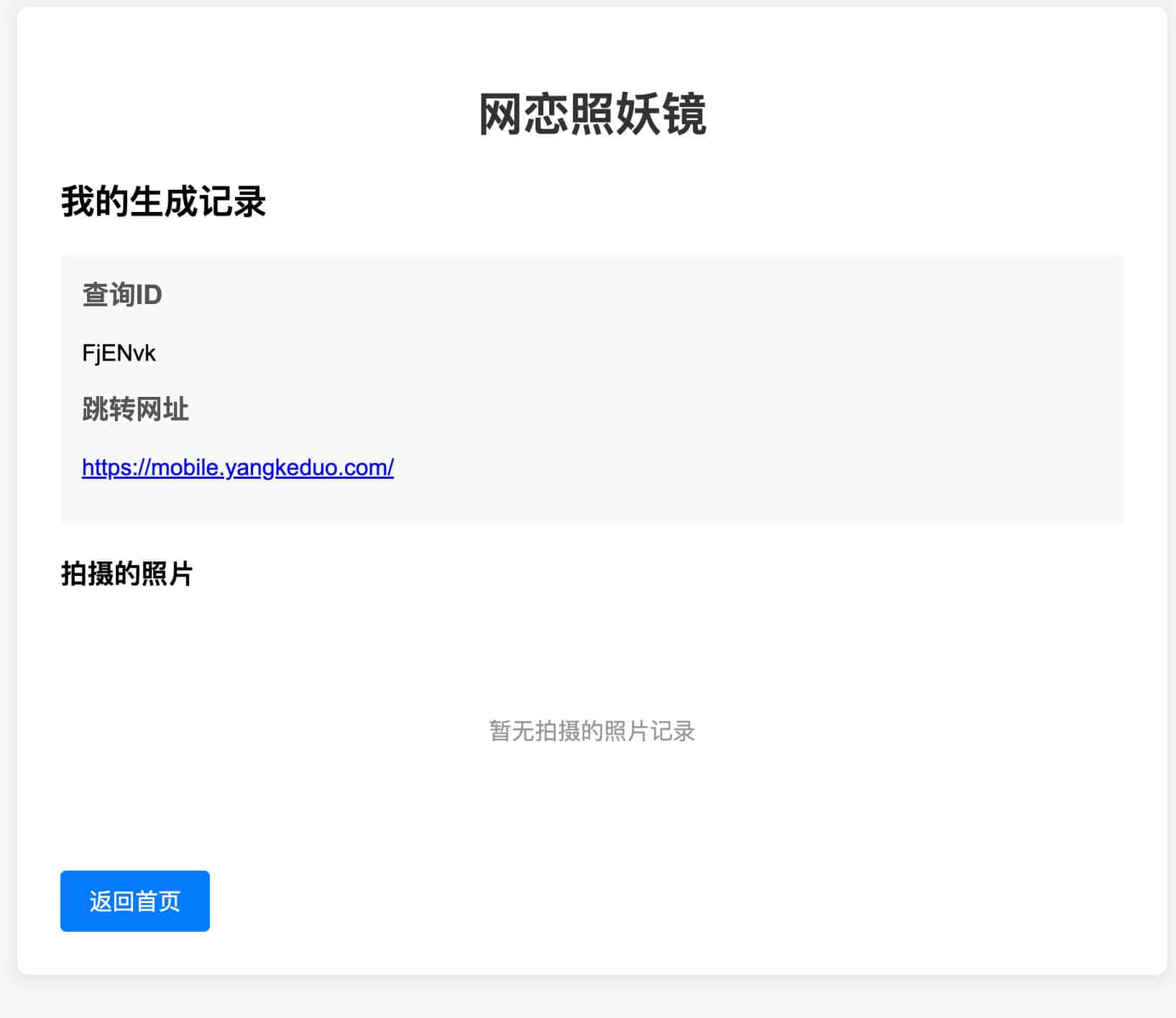Viewport: 1176px width, 1018px height.
Task: Click the 拍摄的照片 heading
Action: click(127, 574)
